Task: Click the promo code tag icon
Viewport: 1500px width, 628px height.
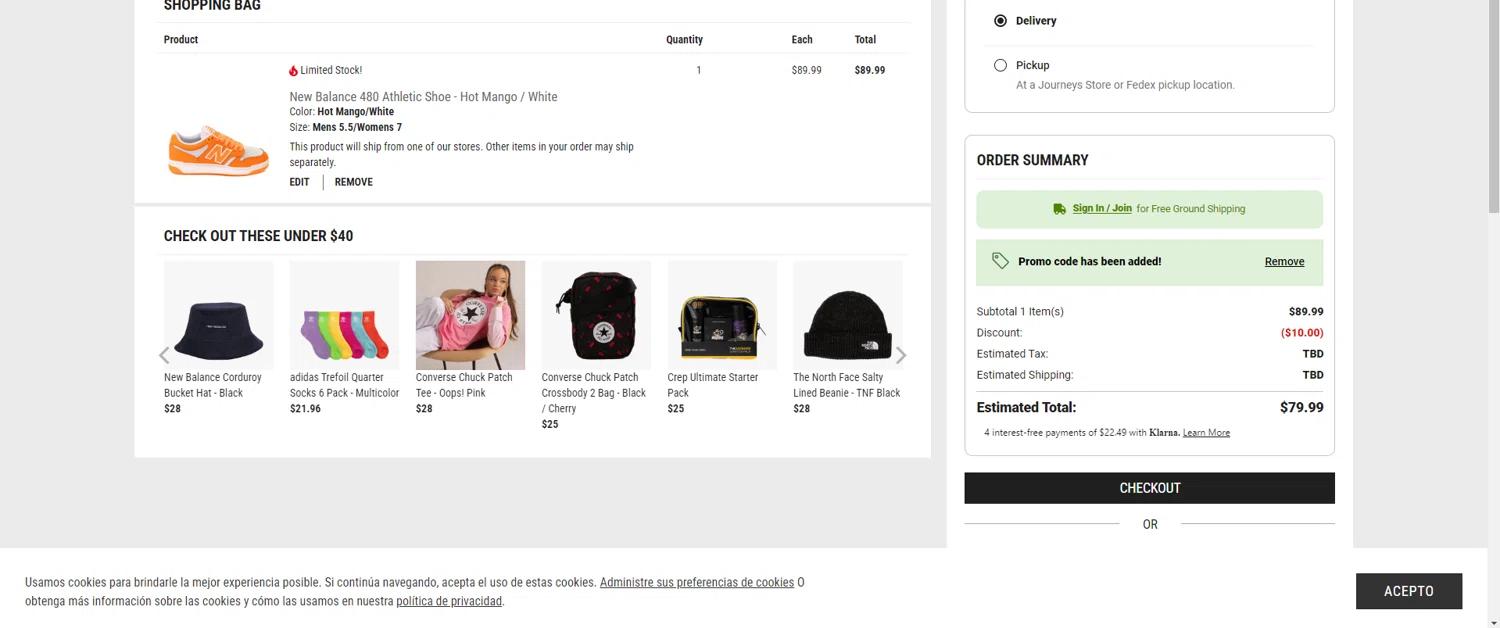Action: [x=1000, y=261]
